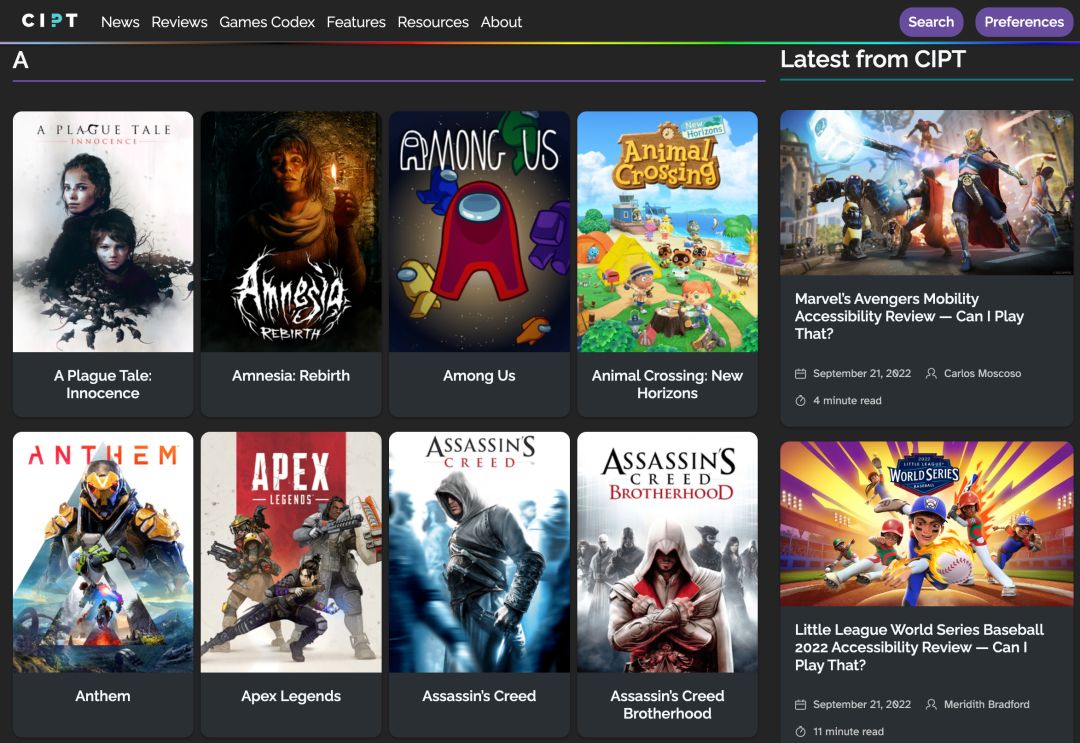Click 'September 21, 2022' on Little League article
The height and width of the screenshot is (743, 1080).
tap(862, 704)
